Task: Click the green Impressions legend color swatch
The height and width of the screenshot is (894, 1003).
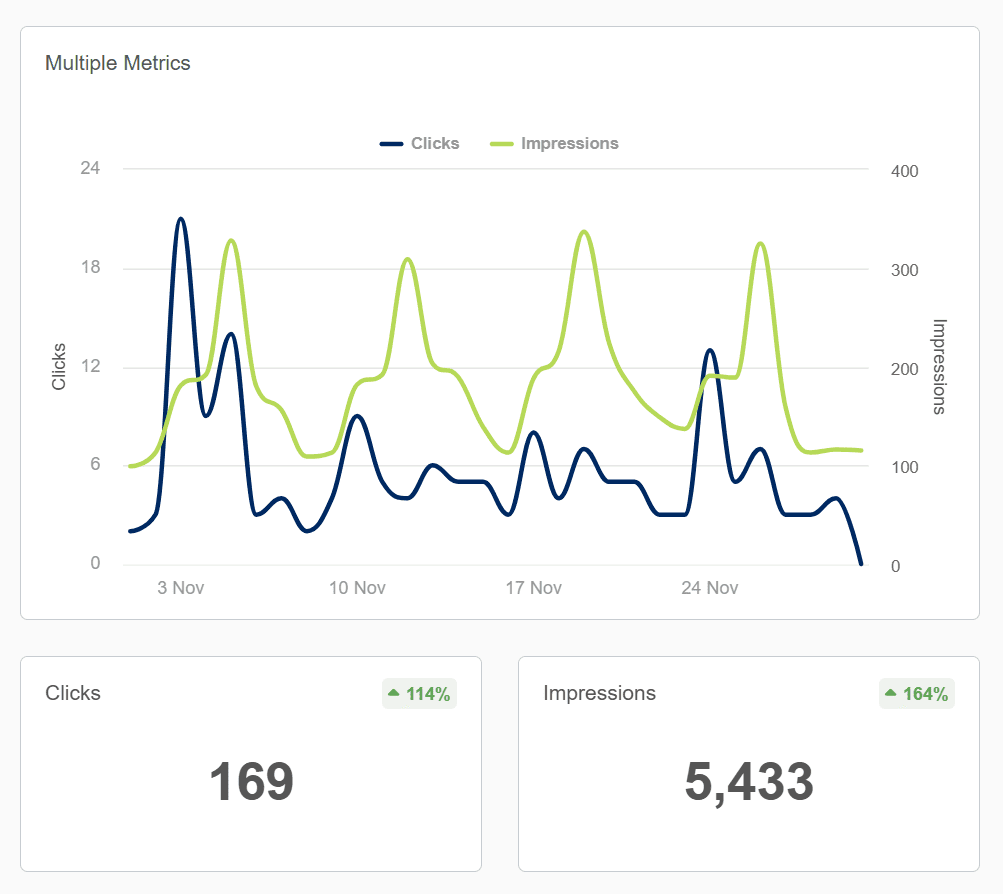Action: coord(500,143)
